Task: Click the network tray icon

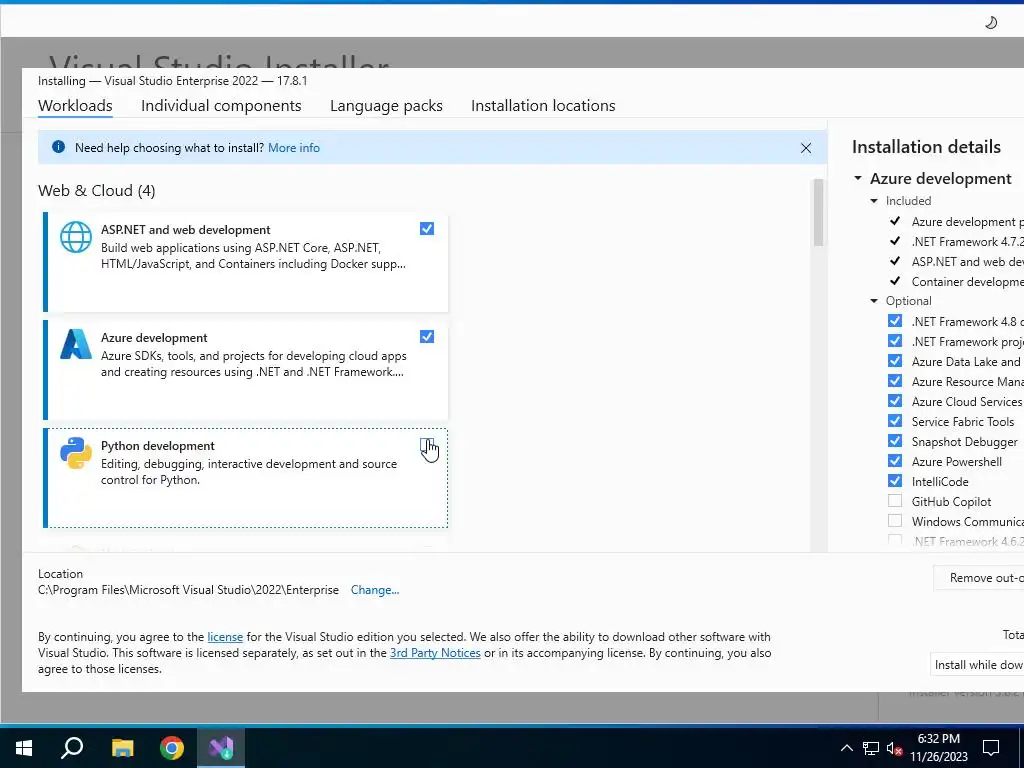Action: click(x=871, y=748)
